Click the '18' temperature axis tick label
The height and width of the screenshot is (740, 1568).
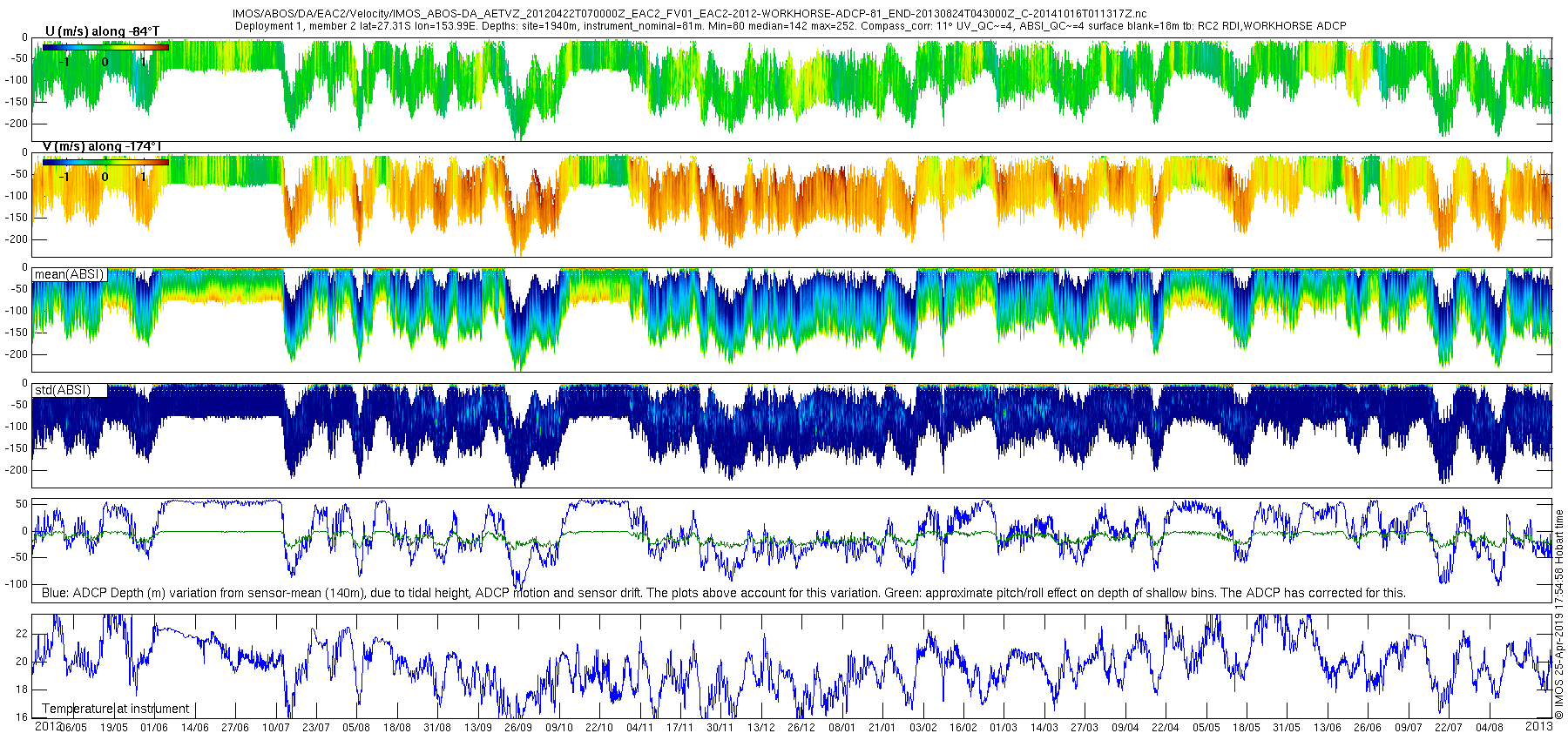click(x=22, y=690)
